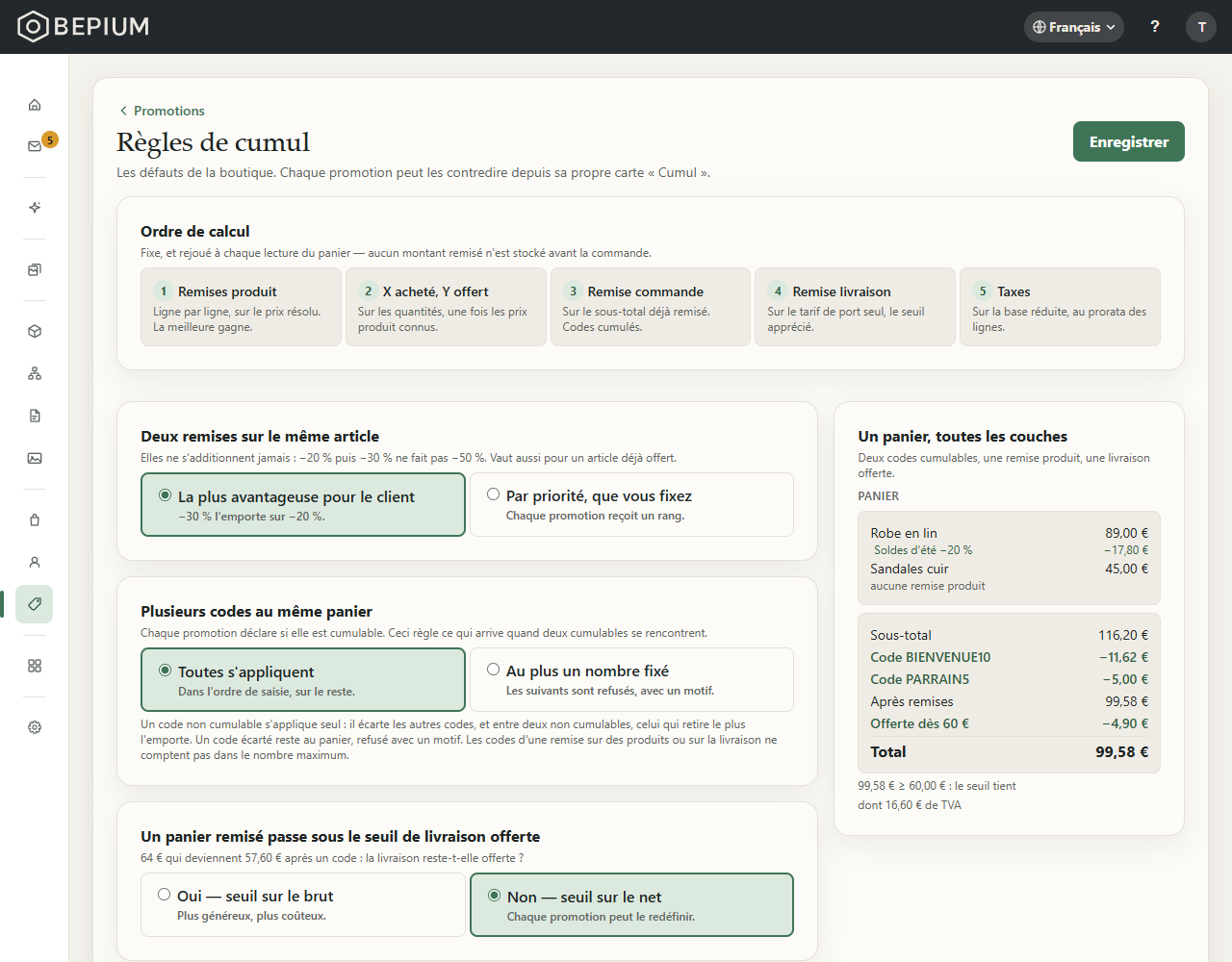
Task: Choose "Au plus un nombre fixé" option
Action: pyautogui.click(x=631, y=680)
